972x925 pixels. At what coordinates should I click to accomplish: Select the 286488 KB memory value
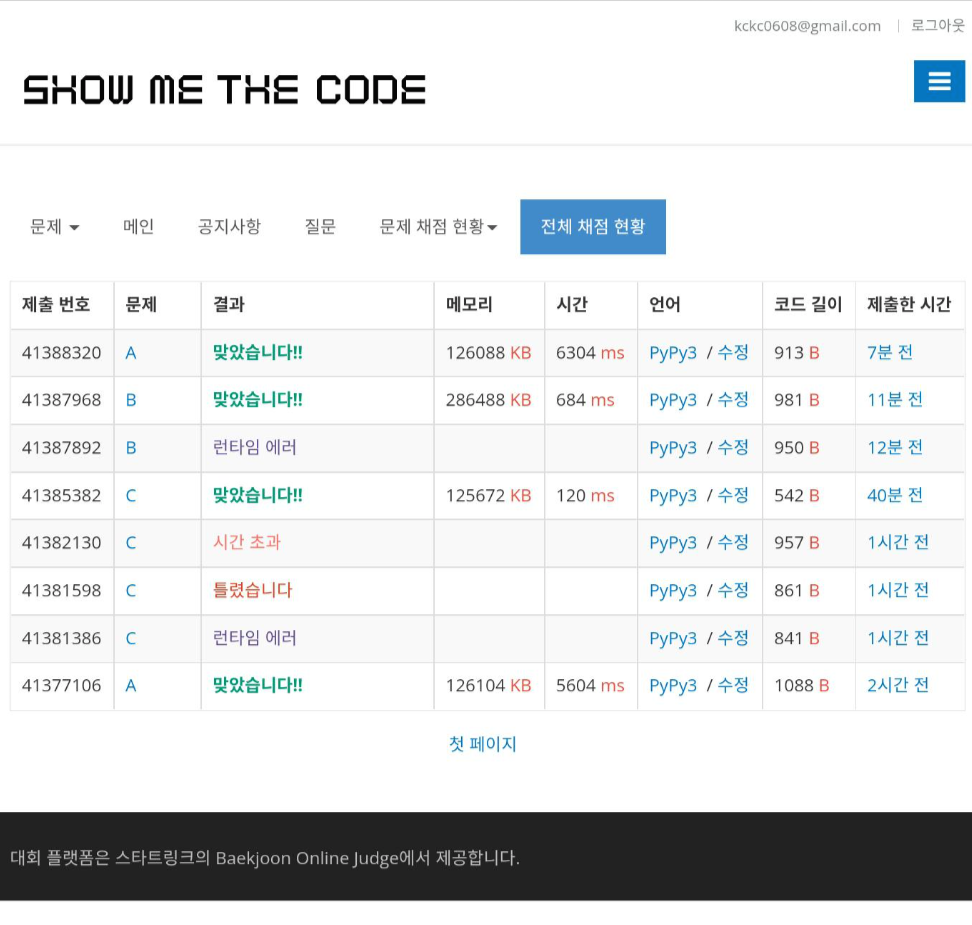coord(488,401)
